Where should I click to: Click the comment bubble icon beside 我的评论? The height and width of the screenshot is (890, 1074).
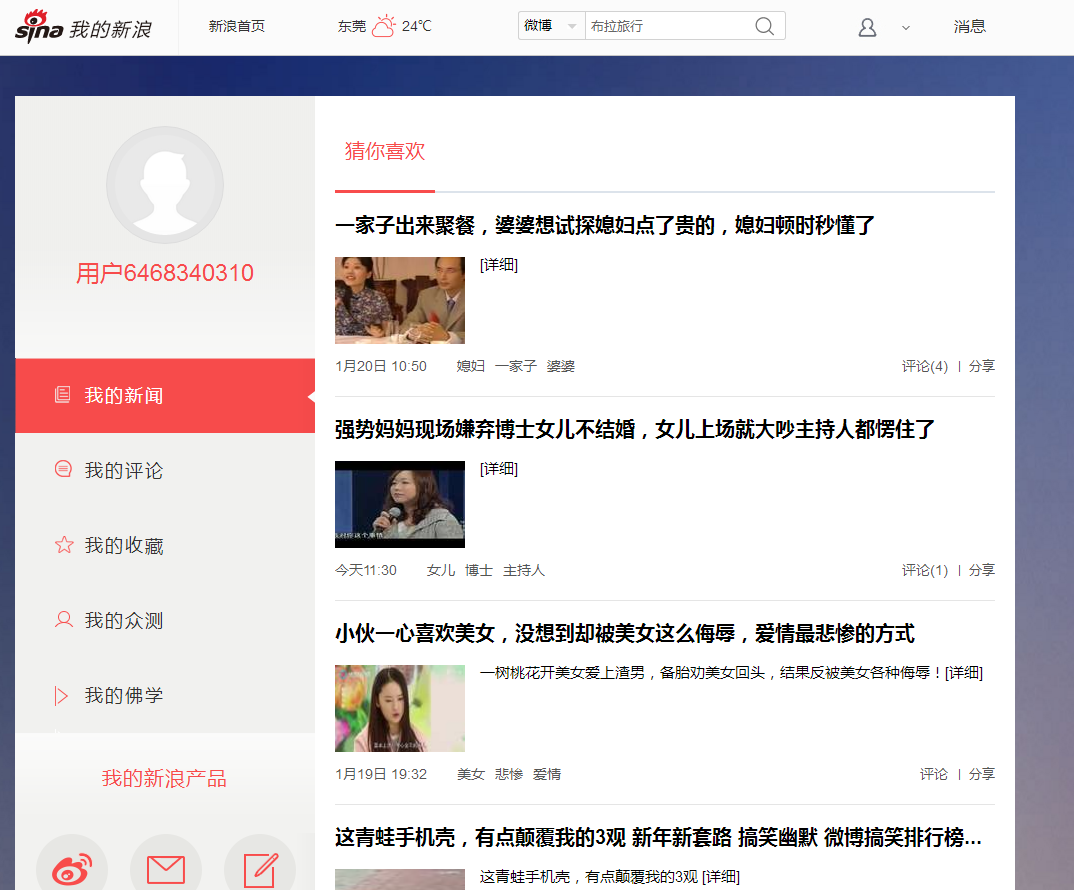click(x=63, y=469)
